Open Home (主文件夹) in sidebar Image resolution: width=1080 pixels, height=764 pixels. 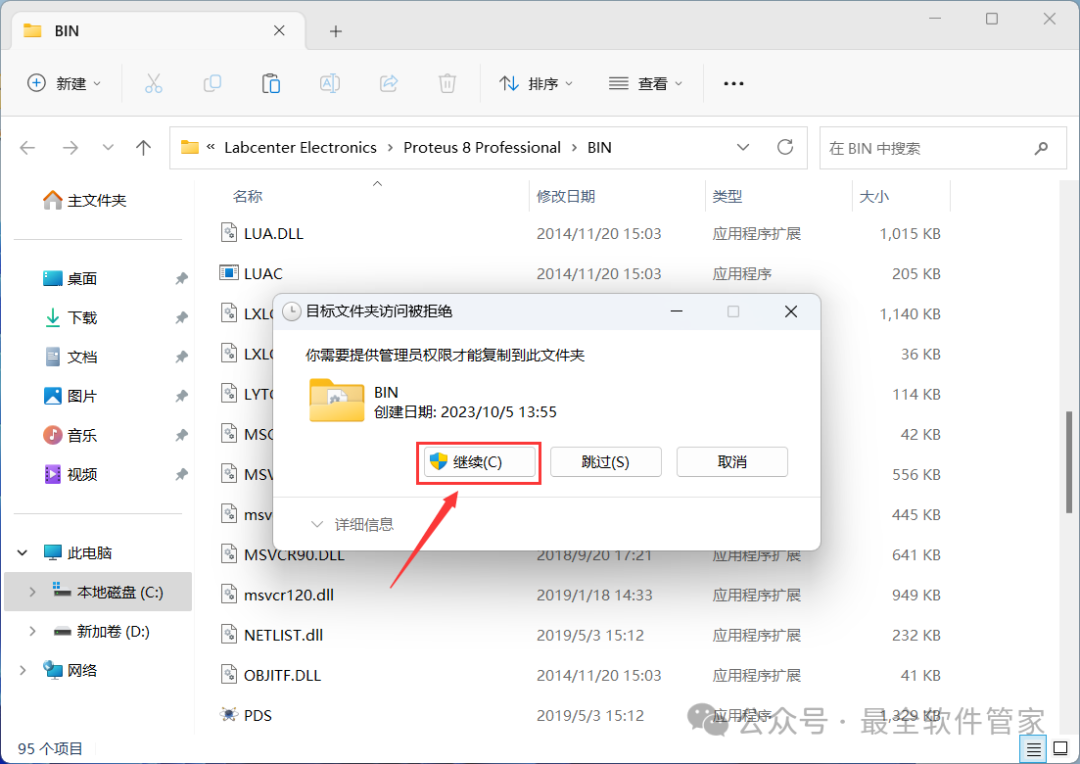tap(85, 200)
